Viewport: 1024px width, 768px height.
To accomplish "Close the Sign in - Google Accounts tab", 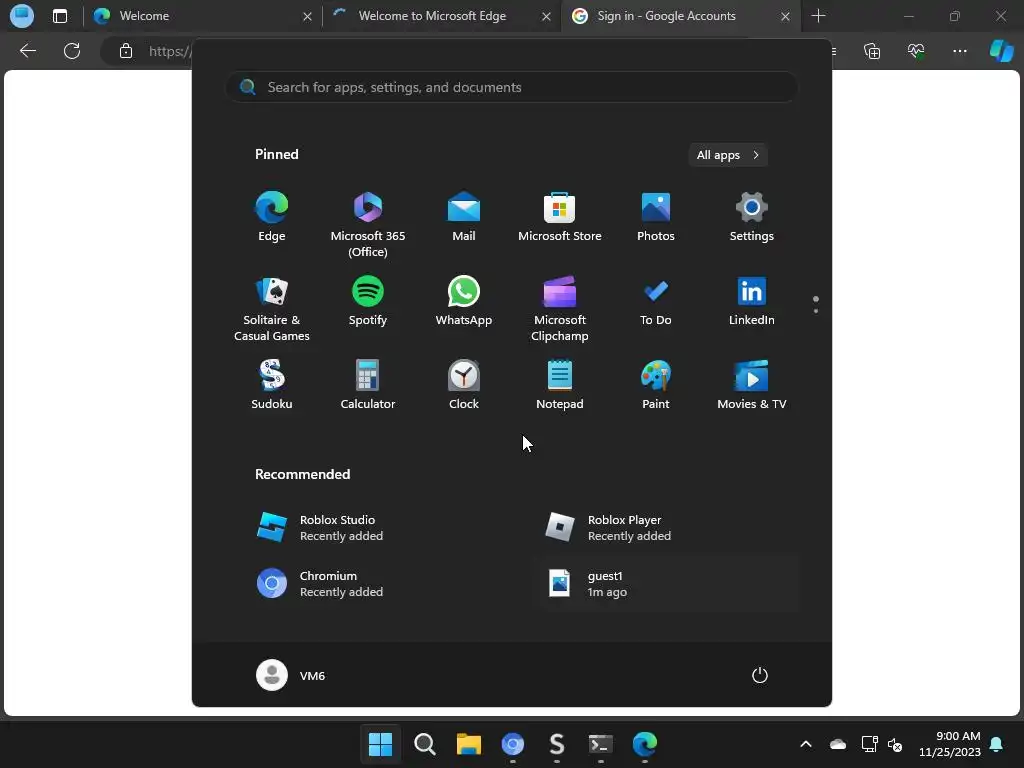I will (786, 16).
